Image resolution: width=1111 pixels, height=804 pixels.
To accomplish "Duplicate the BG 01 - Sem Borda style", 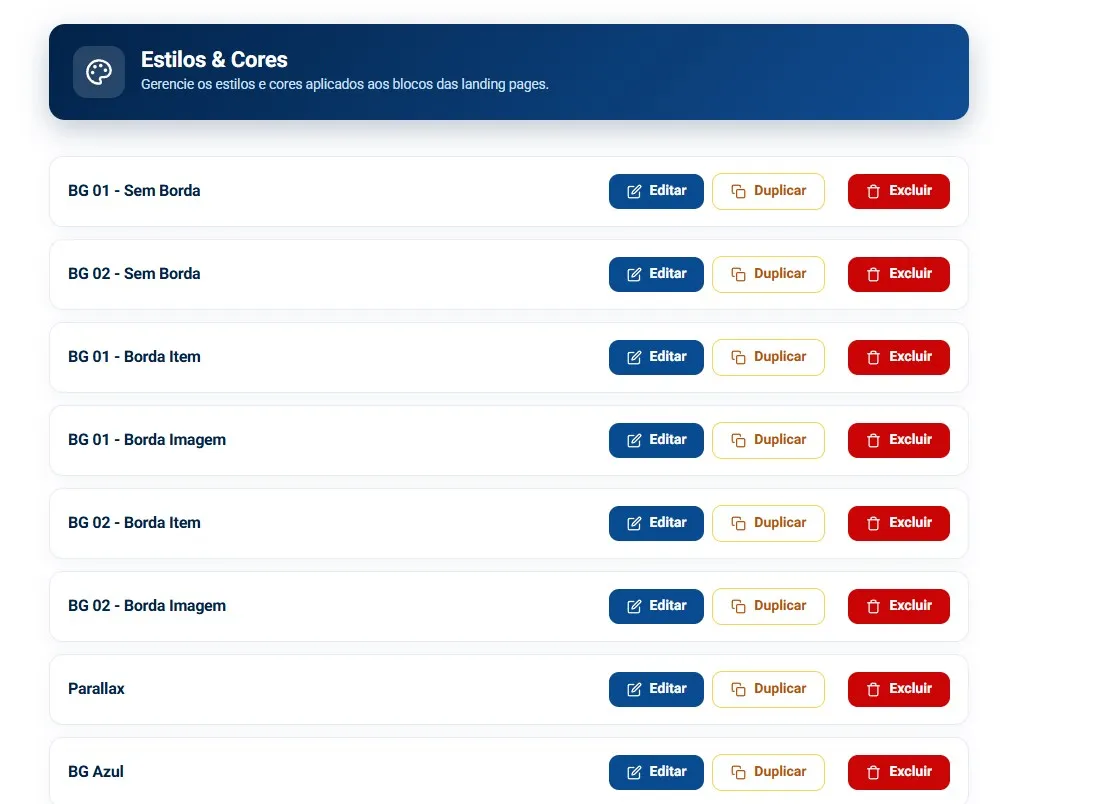I will point(768,191).
